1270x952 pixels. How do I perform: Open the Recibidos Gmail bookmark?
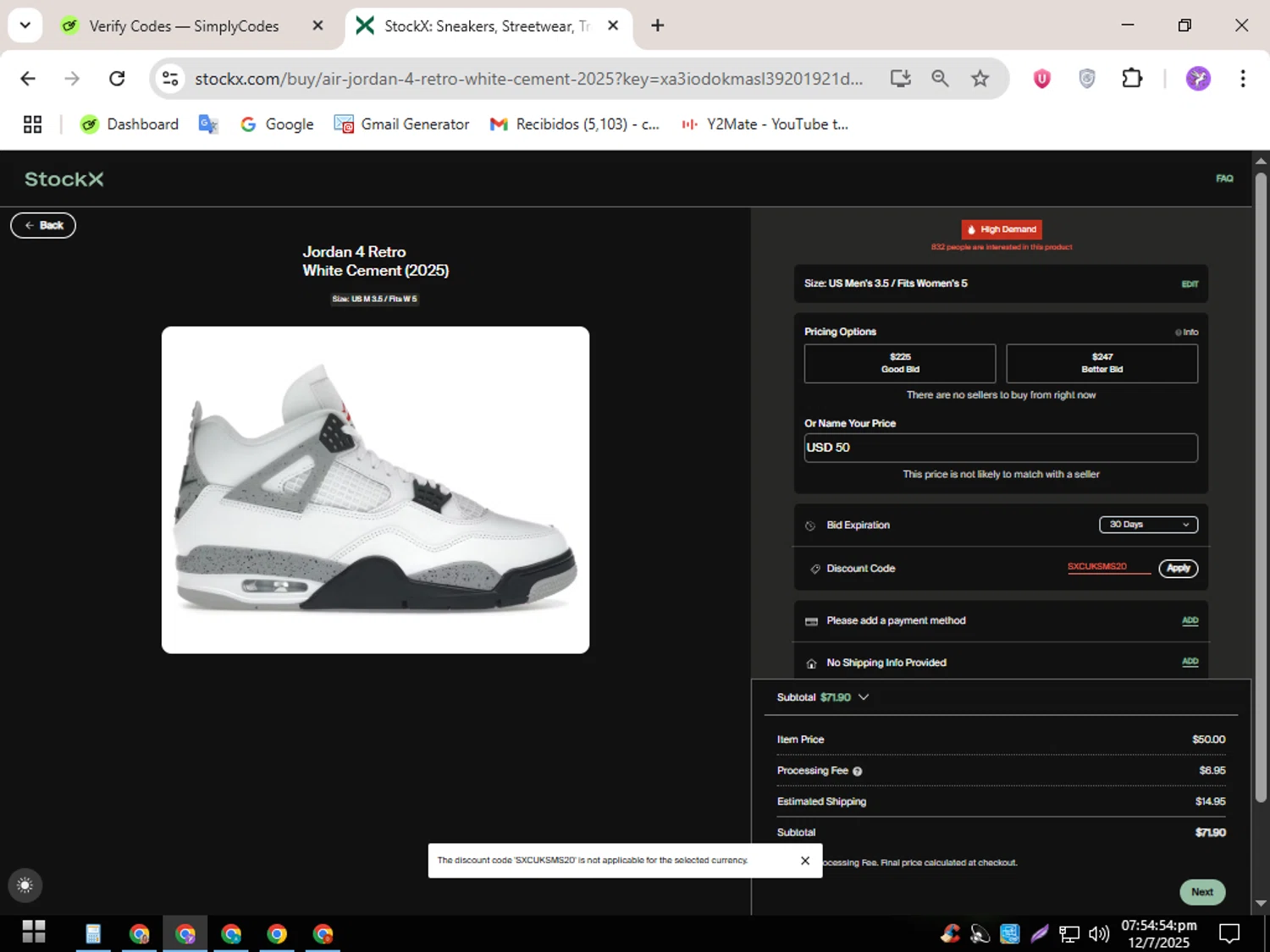(575, 124)
